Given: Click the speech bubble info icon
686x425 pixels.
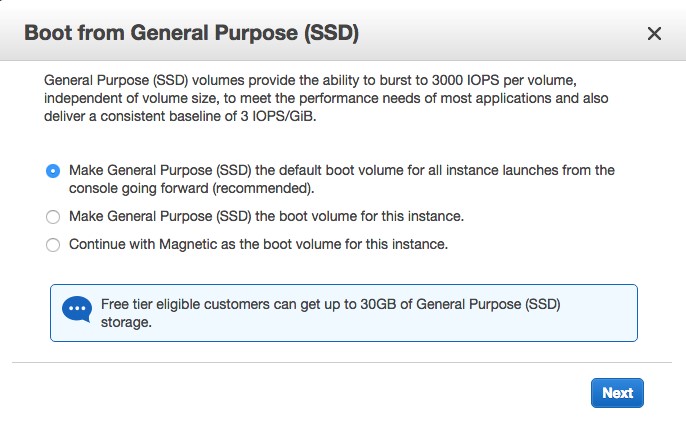Looking at the screenshot, I should click(x=77, y=311).
